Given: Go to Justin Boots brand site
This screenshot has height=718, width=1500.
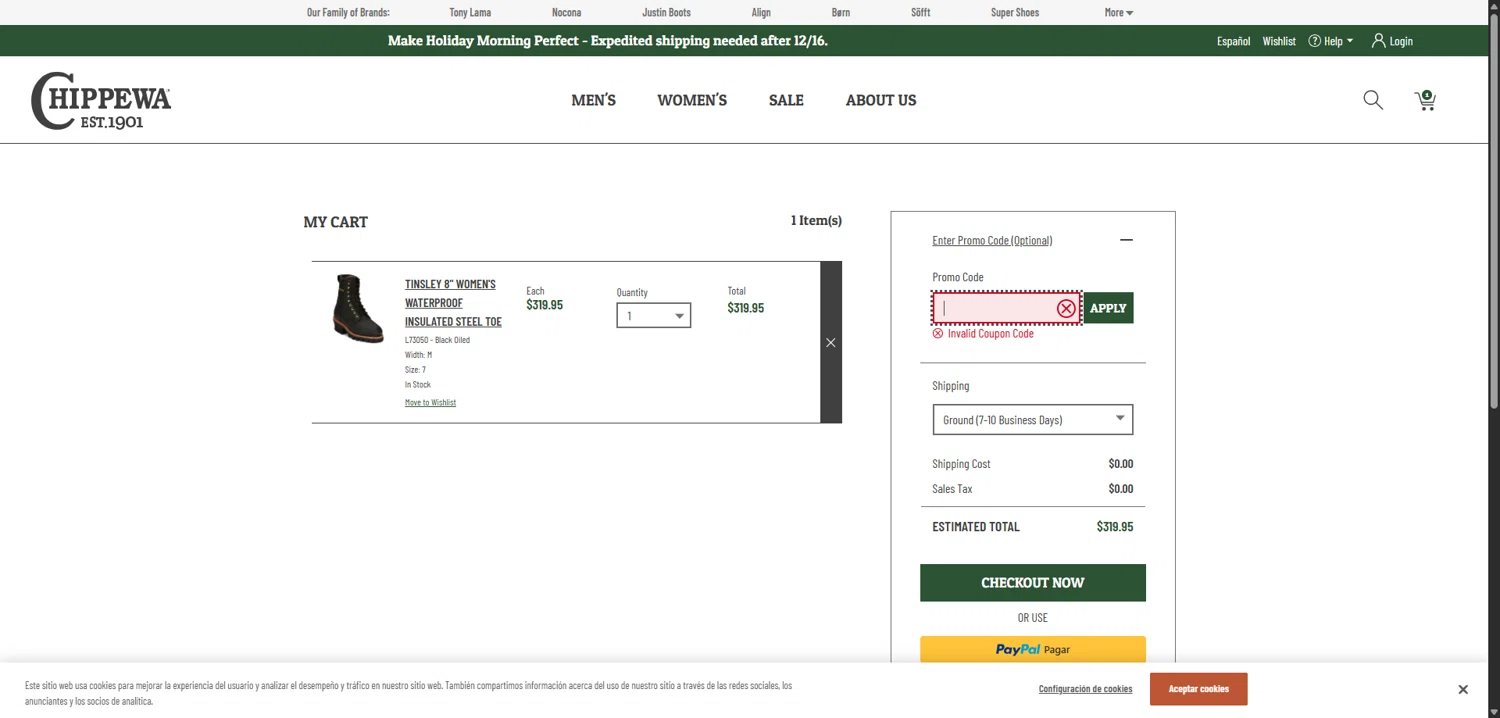Looking at the screenshot, I should click(x=666, y=12).
